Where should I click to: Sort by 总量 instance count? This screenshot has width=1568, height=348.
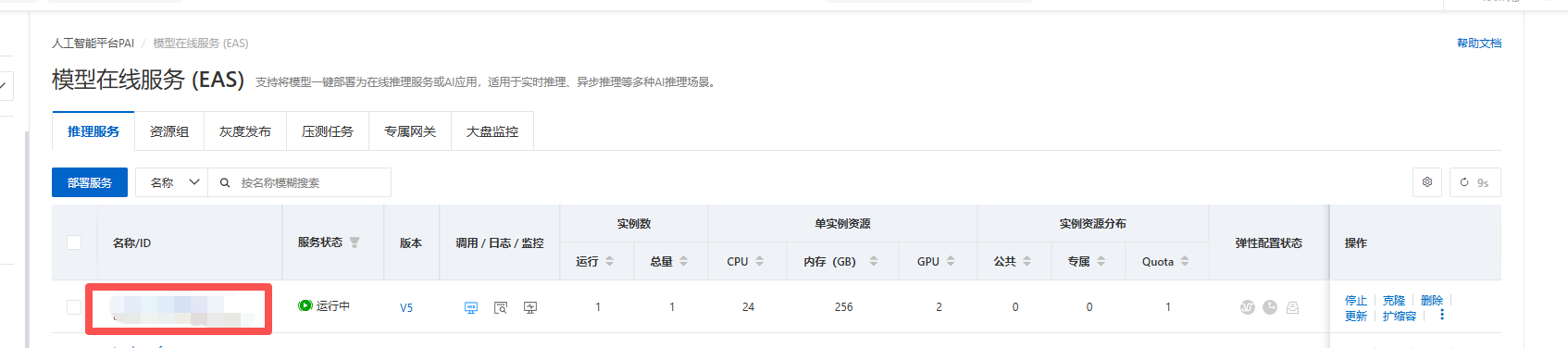[683, 262]
